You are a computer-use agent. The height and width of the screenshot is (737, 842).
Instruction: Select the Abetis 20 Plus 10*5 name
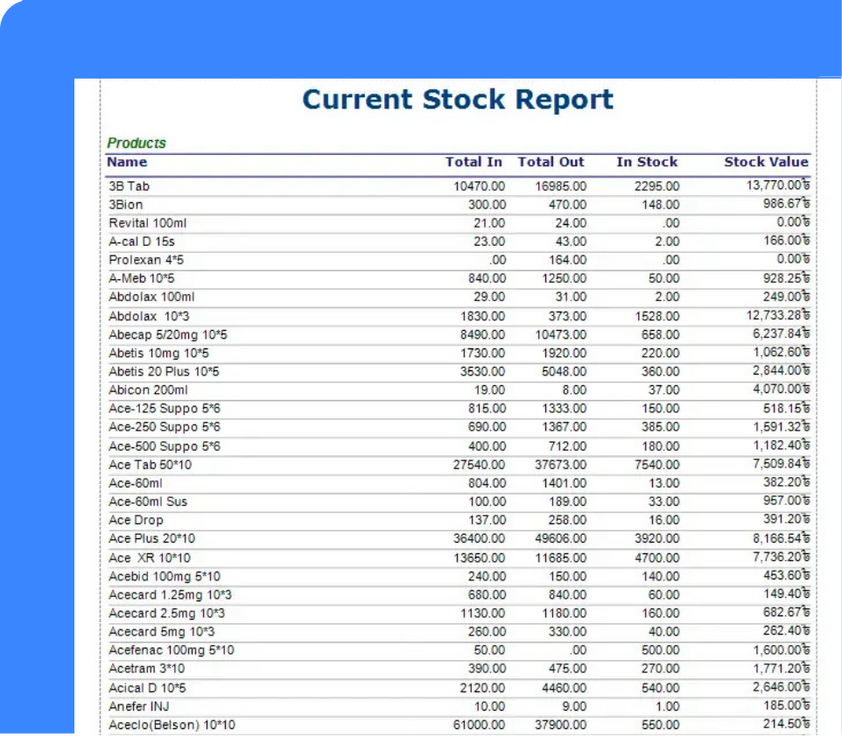coord(164,372)
